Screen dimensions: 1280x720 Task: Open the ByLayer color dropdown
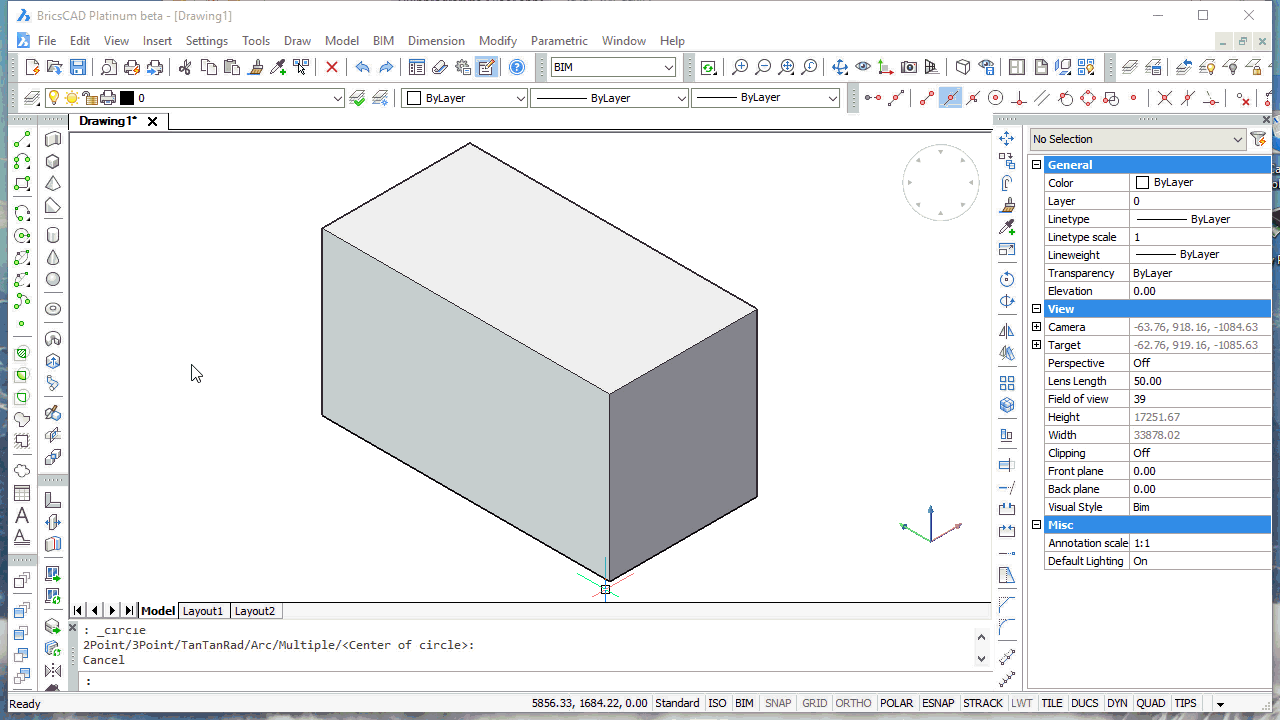pyautogui.click(x=465, y=98)
